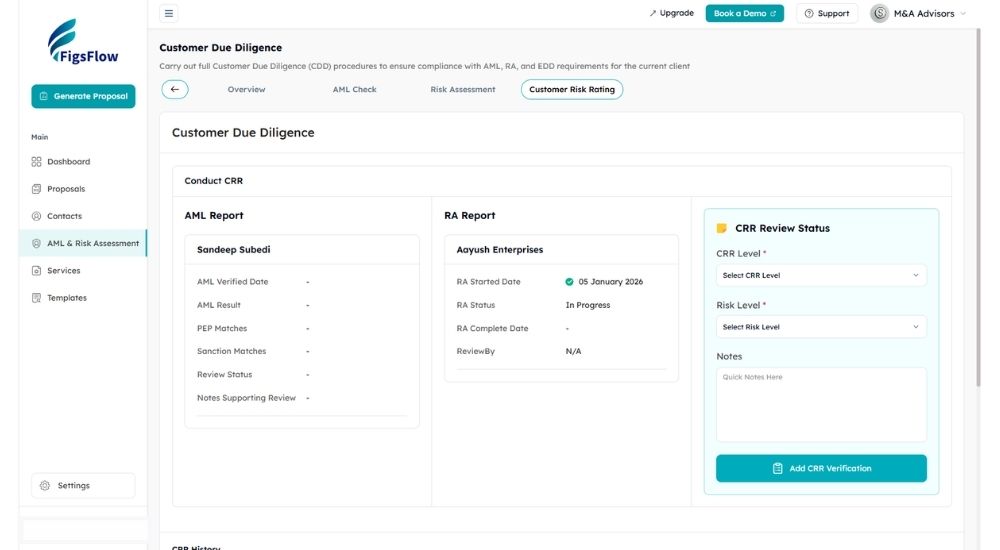Click the AML Result label

tap(218, 305)
